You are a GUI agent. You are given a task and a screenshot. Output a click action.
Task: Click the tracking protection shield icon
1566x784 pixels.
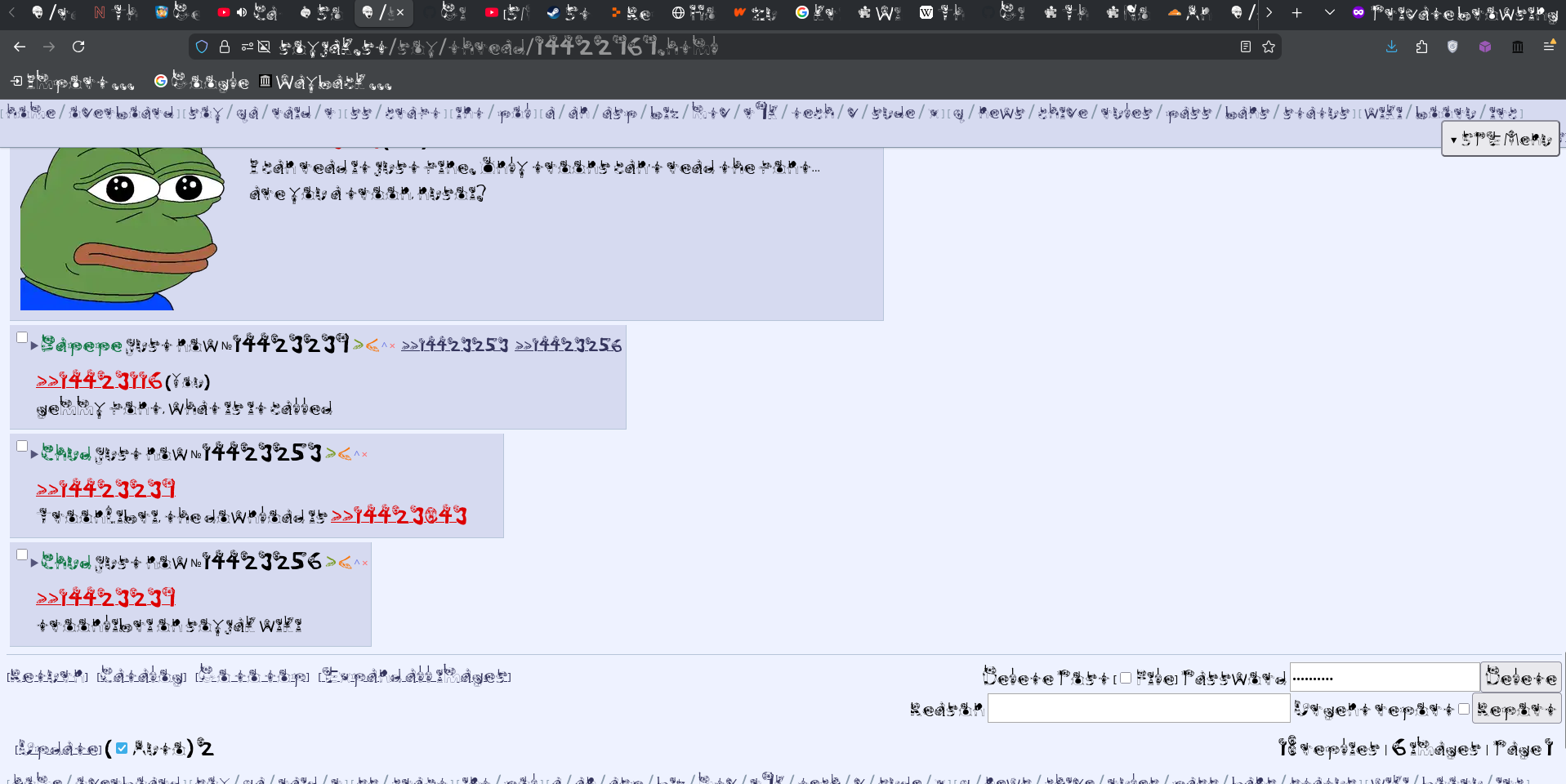tap(202, 47)
